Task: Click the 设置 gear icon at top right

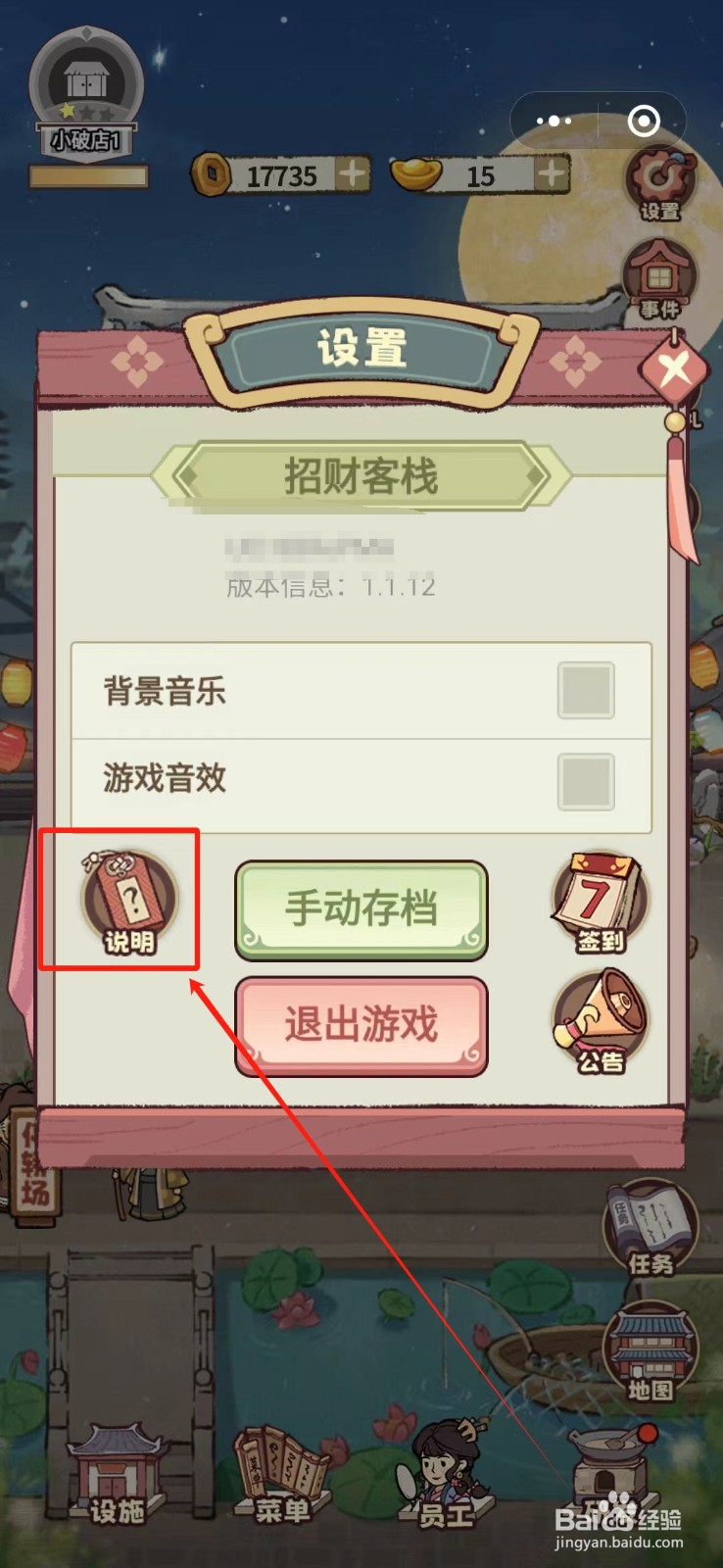Action: click(x=660, y=185)
